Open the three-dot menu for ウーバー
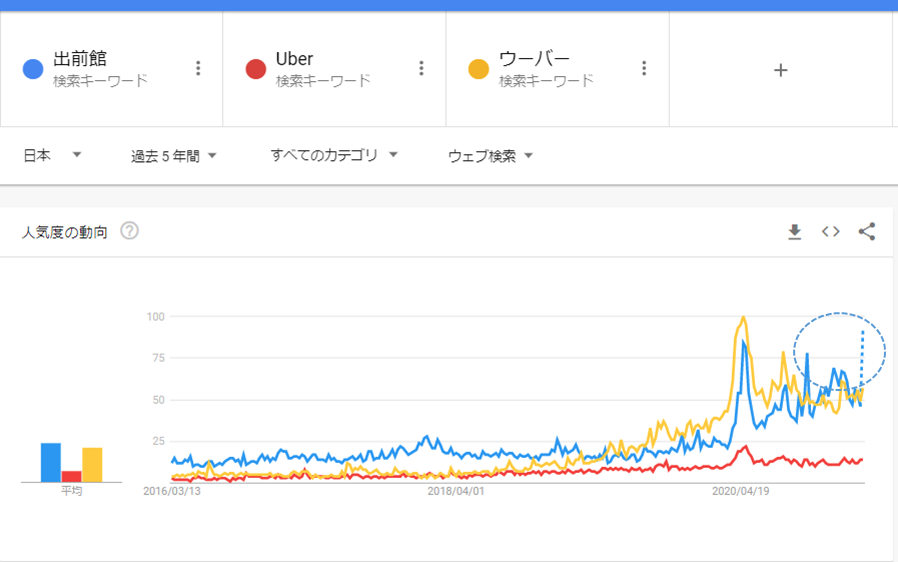This screenshot has height=562, width=898. click(644, 68)
